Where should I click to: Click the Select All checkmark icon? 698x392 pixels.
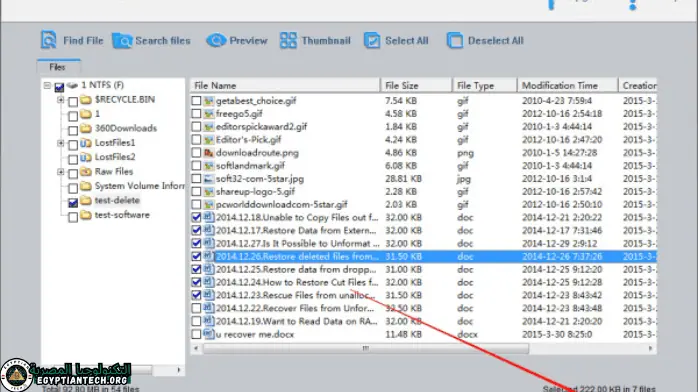pyautogui.click(x=372, y=40)
